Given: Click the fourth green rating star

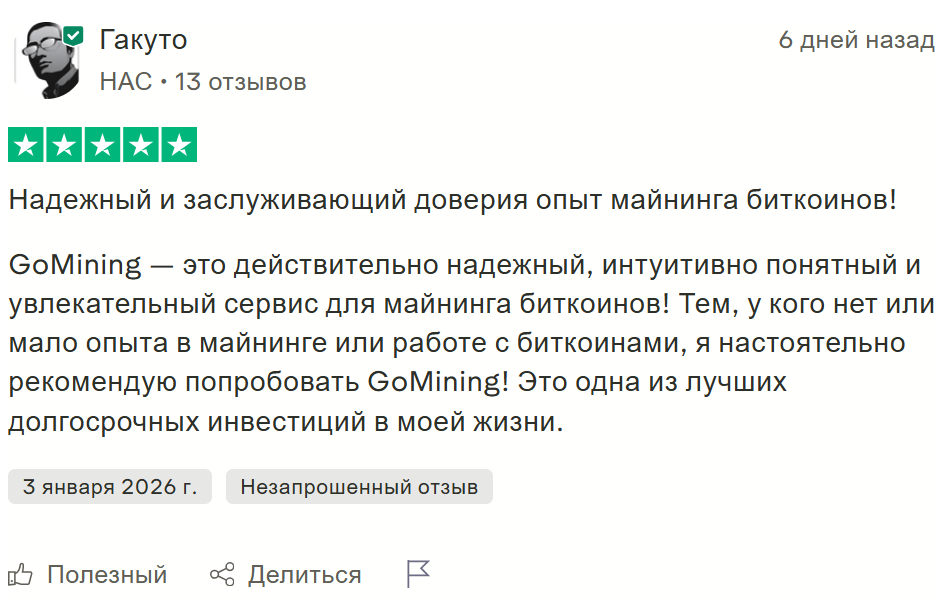Looking at the screenshot, I should [x=140, y=146].
